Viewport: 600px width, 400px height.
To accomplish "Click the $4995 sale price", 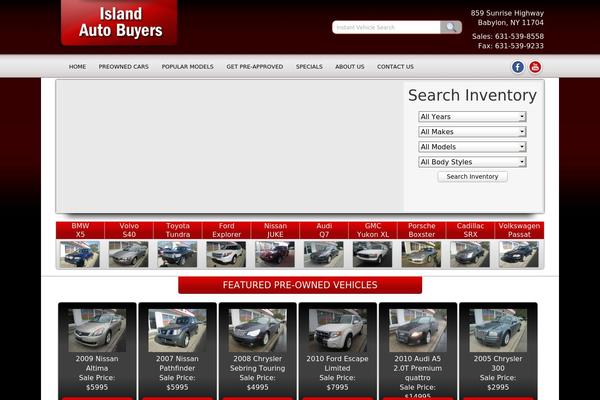I will [258, 387].
